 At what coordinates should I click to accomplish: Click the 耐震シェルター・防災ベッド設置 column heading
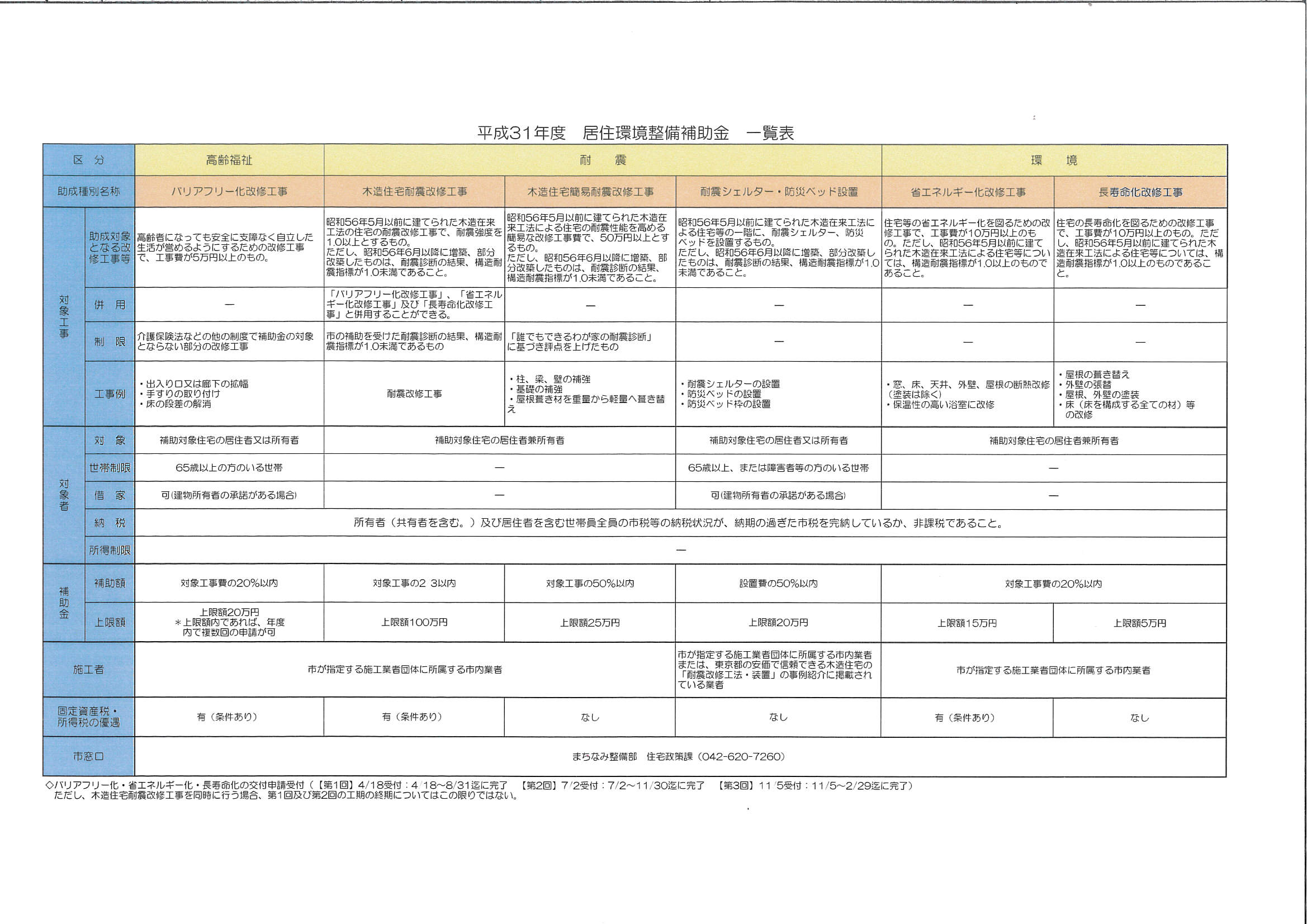(778, 192)
